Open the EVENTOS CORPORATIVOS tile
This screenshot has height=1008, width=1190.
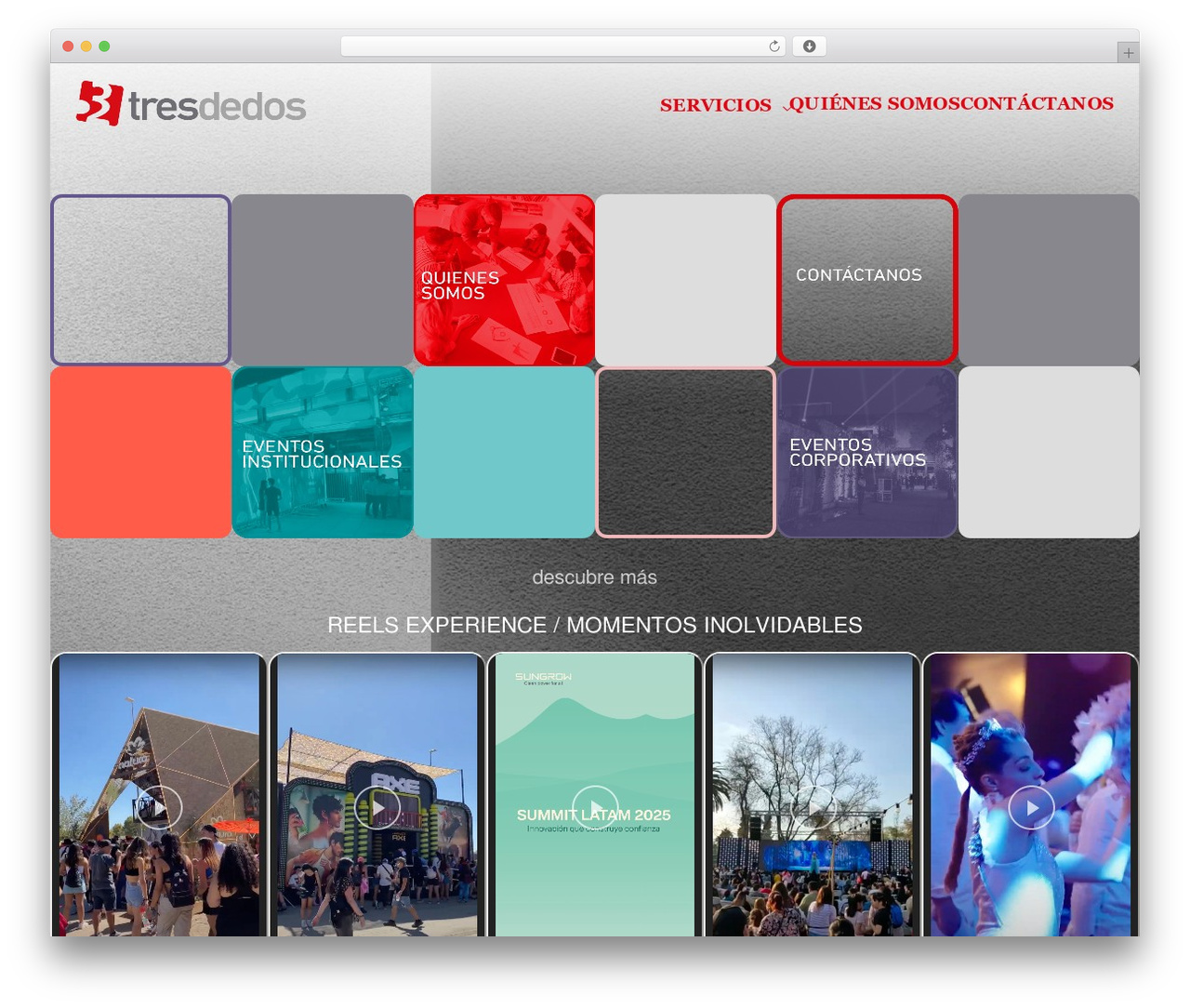pos(866,452)
